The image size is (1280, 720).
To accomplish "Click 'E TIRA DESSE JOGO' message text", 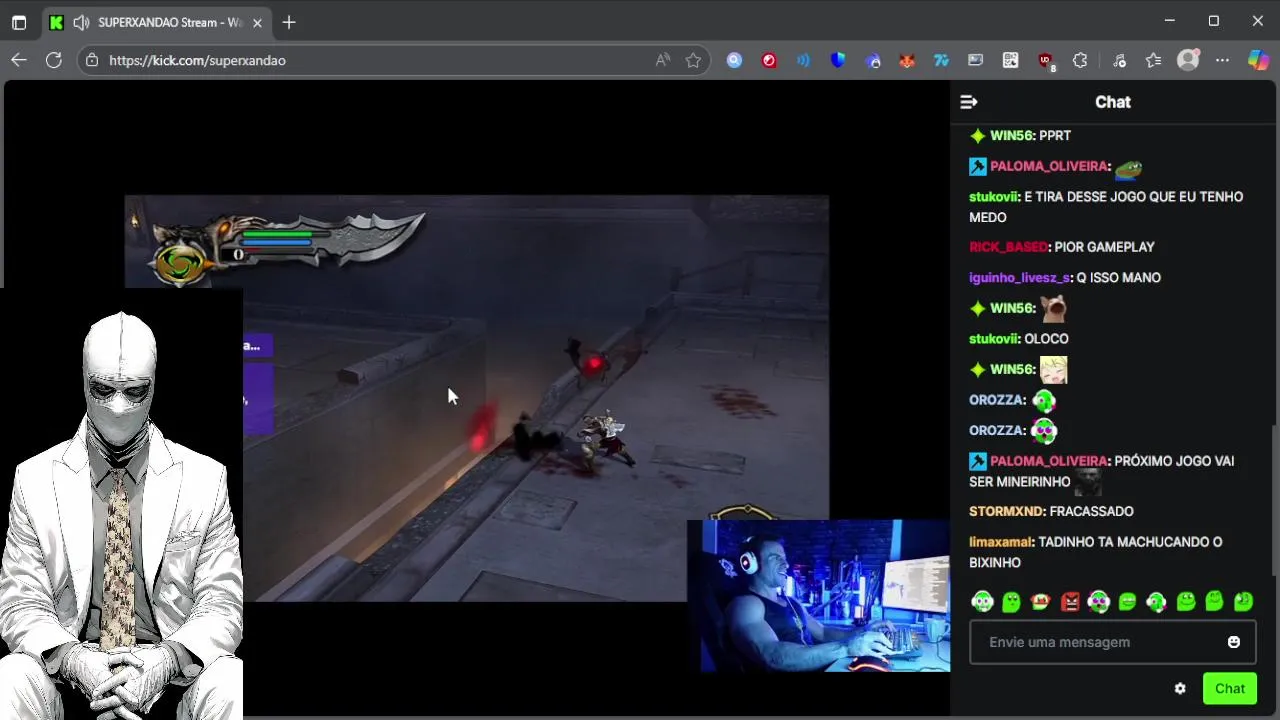I will [1106, 207].
